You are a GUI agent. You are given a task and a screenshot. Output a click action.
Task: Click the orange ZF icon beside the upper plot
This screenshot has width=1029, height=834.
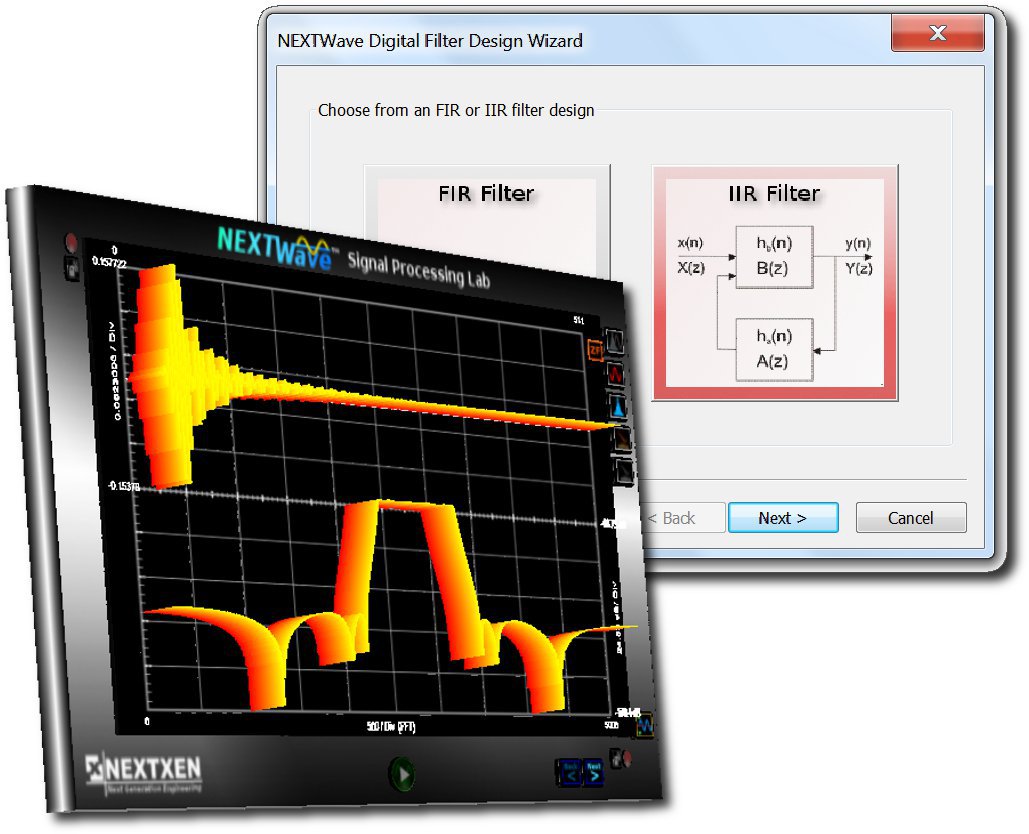click(595, 350)
